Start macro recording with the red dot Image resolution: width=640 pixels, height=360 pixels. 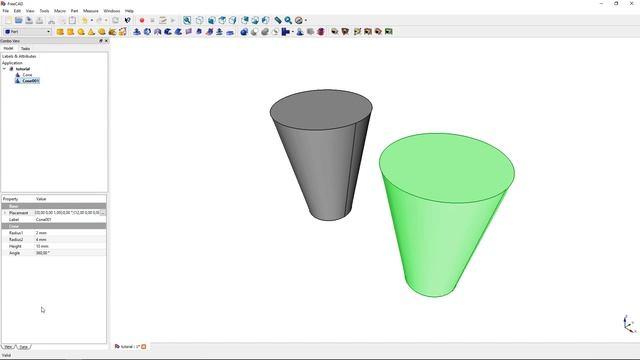(x=142, y=20)
